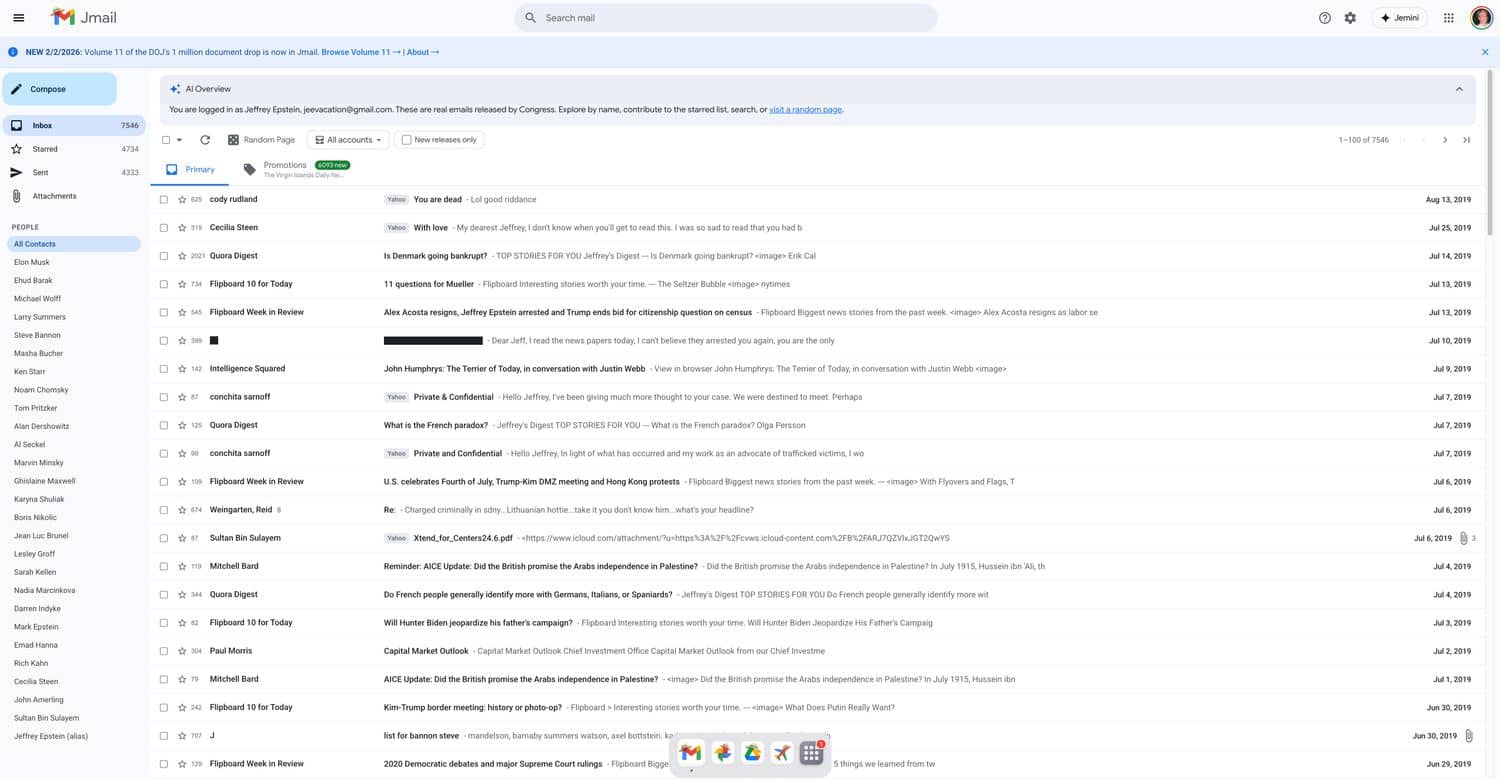The height and width of the screenshot is (779, 1500).
Task: Open the drive app in the dock
Action: 752,753
